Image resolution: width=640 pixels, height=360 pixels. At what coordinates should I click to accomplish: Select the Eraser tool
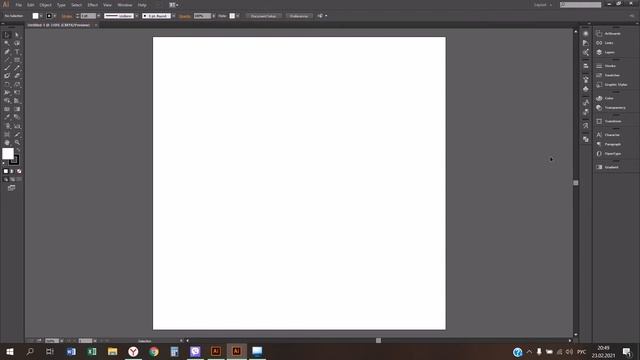(17, 76)
